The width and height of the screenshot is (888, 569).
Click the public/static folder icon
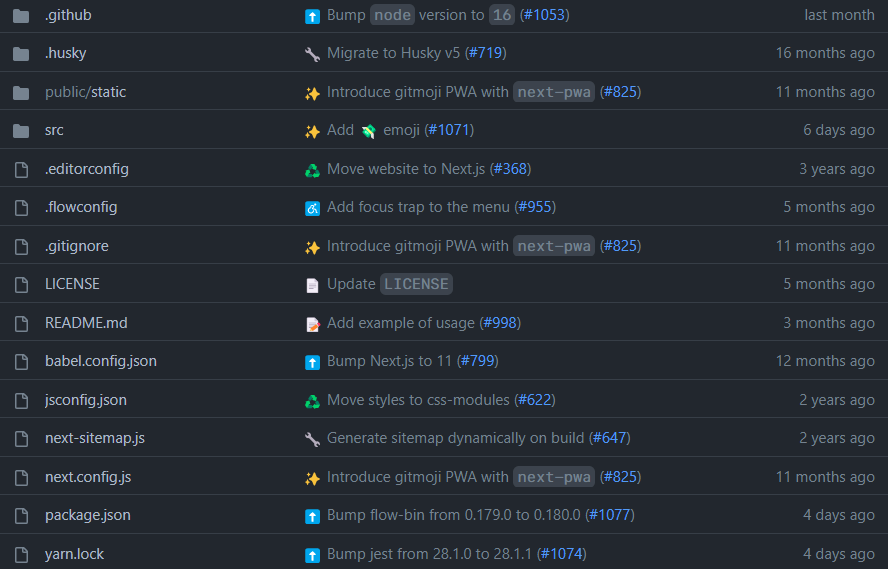click(21, 92)
